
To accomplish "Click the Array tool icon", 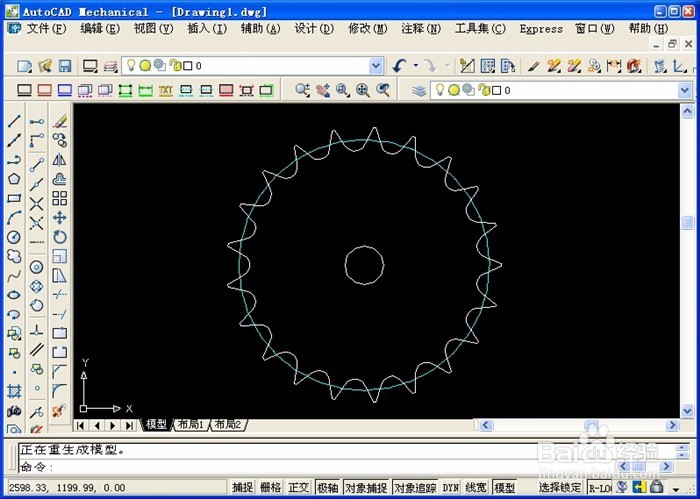I will [x=59, y=198].
